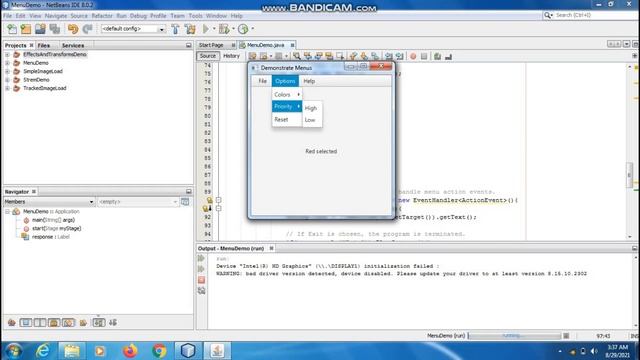Click Rerun icon in Output panel
The image size is (640, 360).
[201, 258]
